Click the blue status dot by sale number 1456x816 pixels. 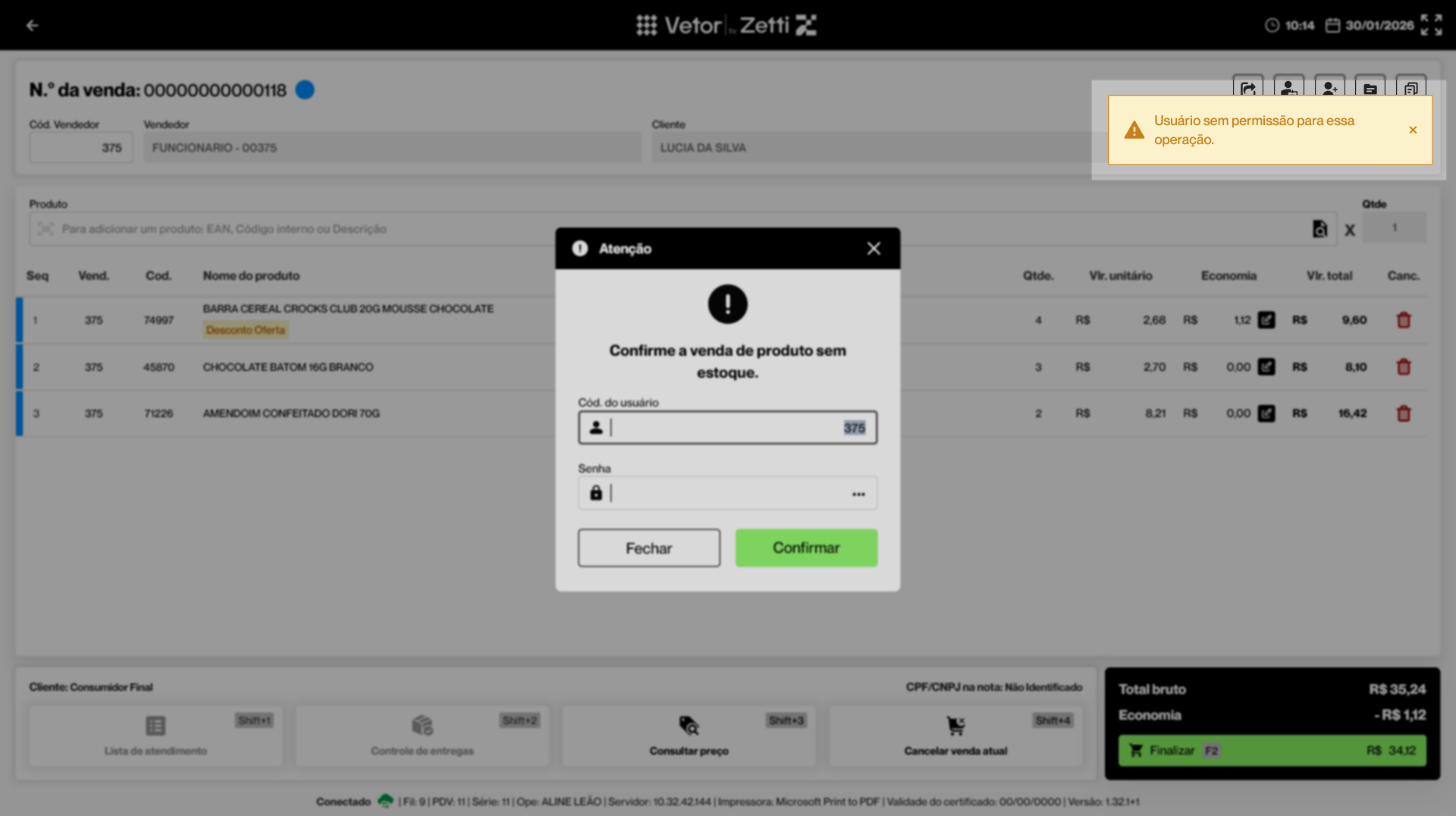pos(305,89)
